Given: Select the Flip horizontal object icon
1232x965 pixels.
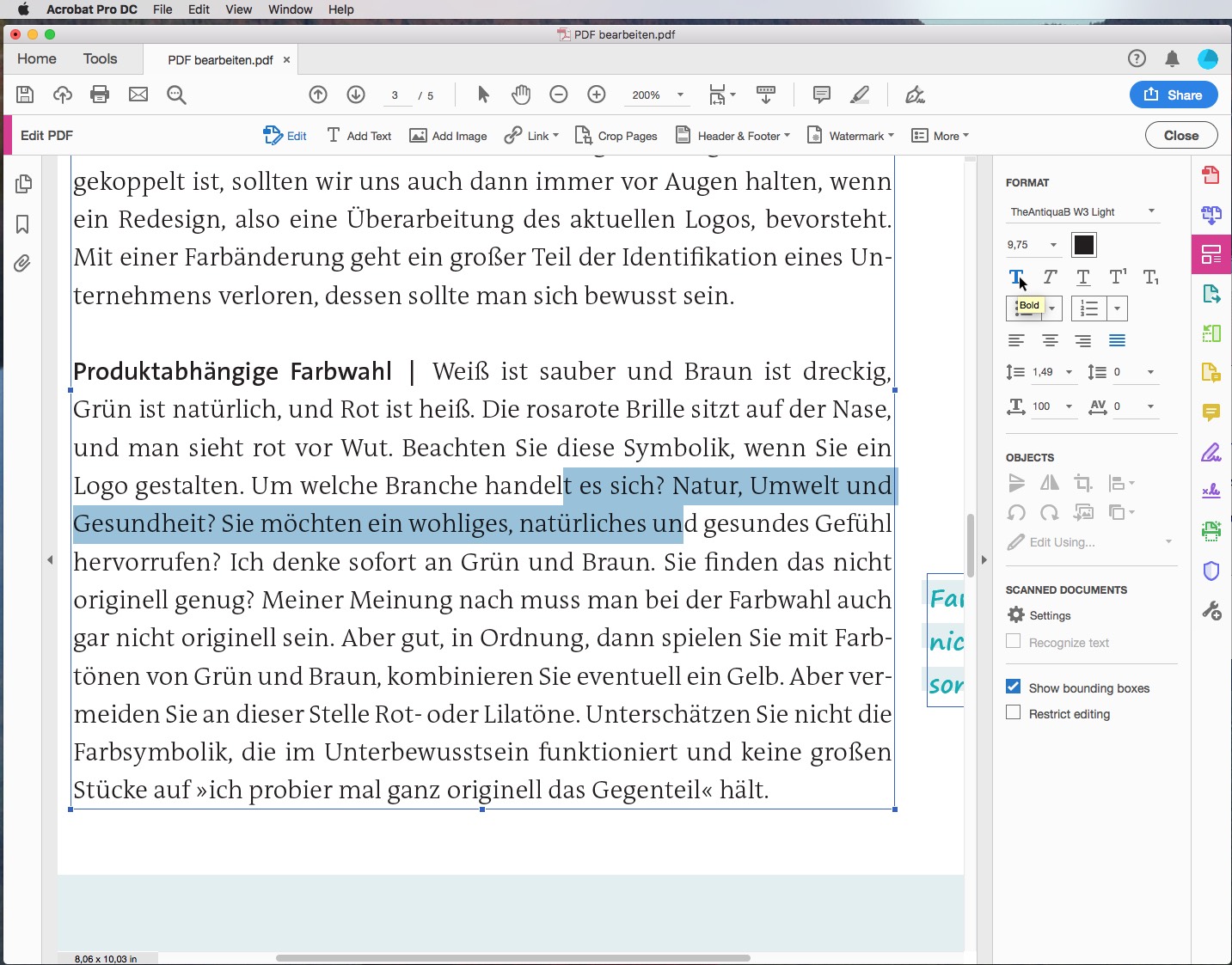Looking at the screenshot, I should (x=1049, y=483).
